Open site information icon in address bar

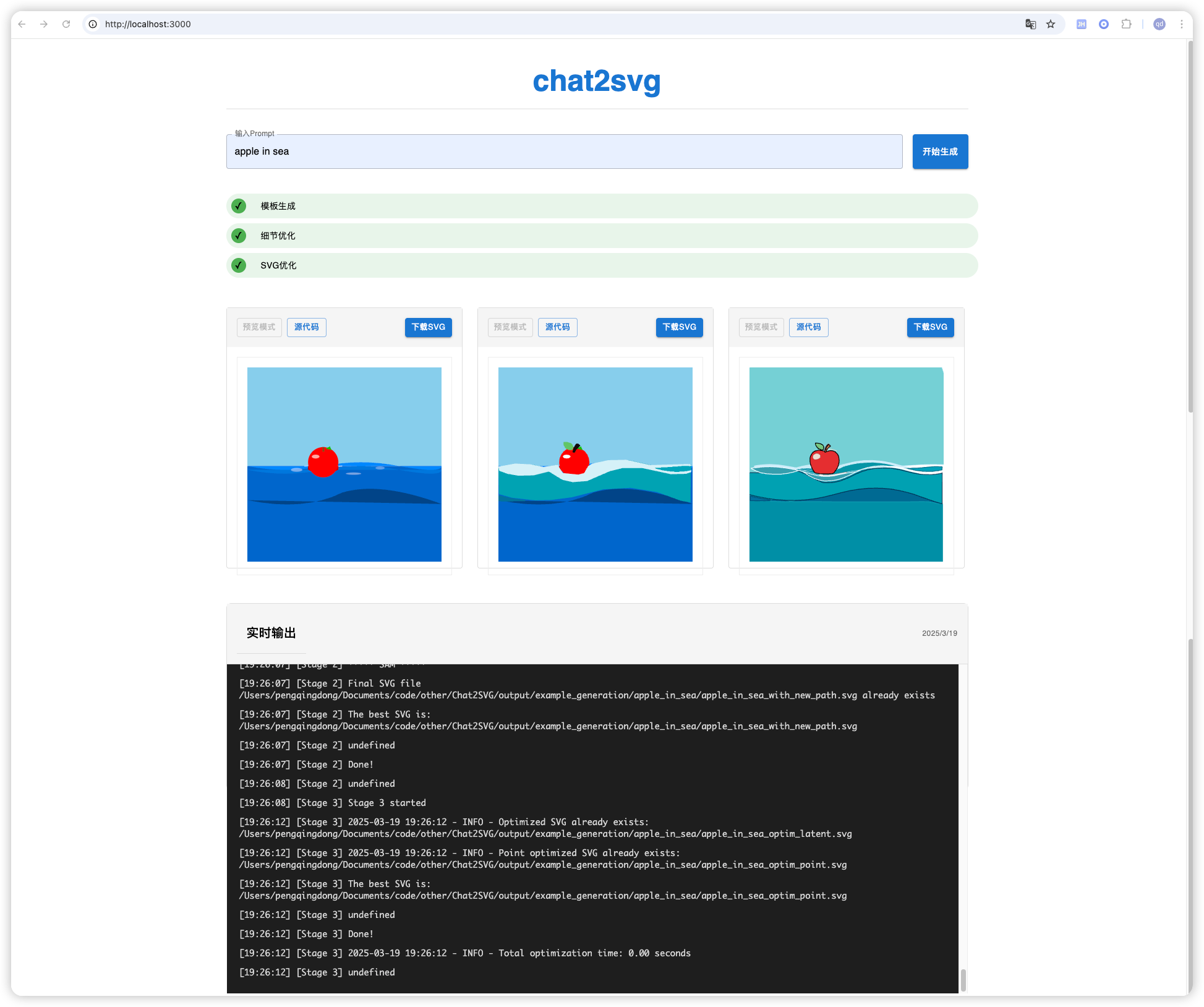pyautogui.click(x=93, y=24)
